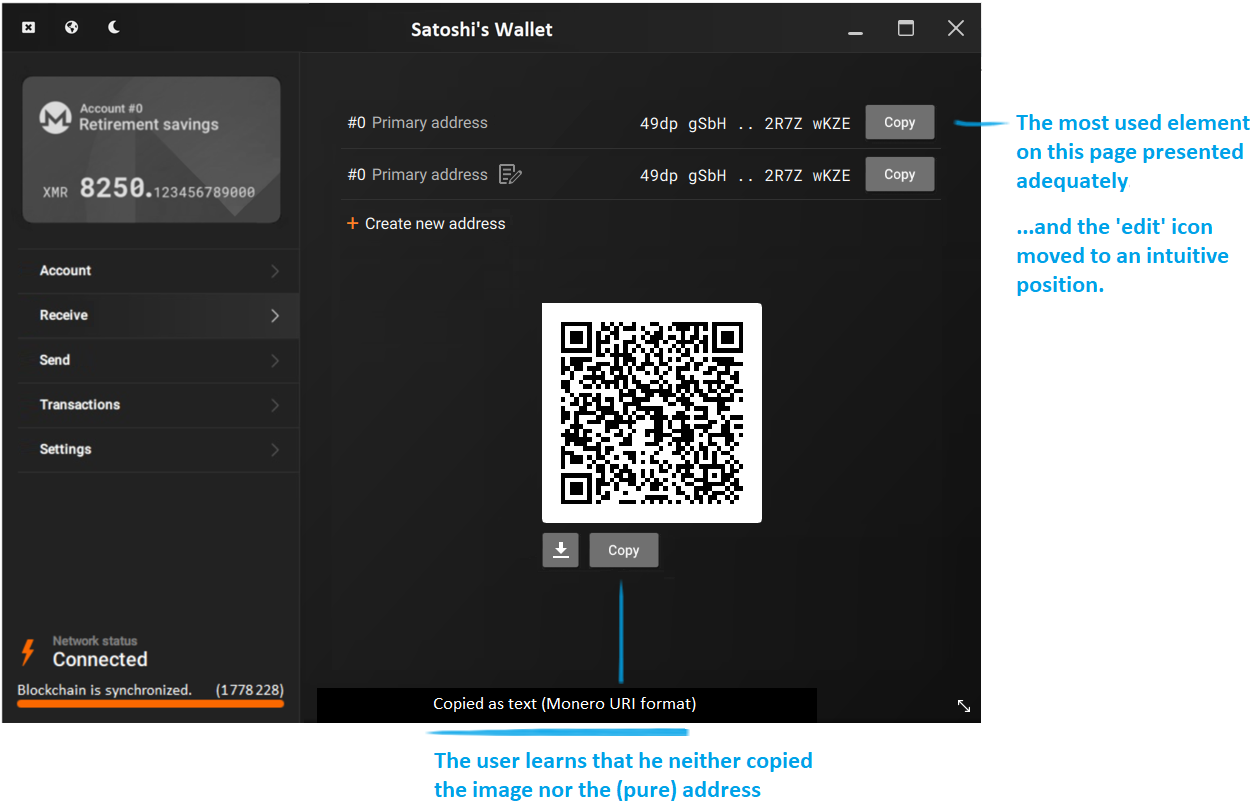Expand the Transactions row chevron
This screenshot has width=1255, height=806.
275,406
